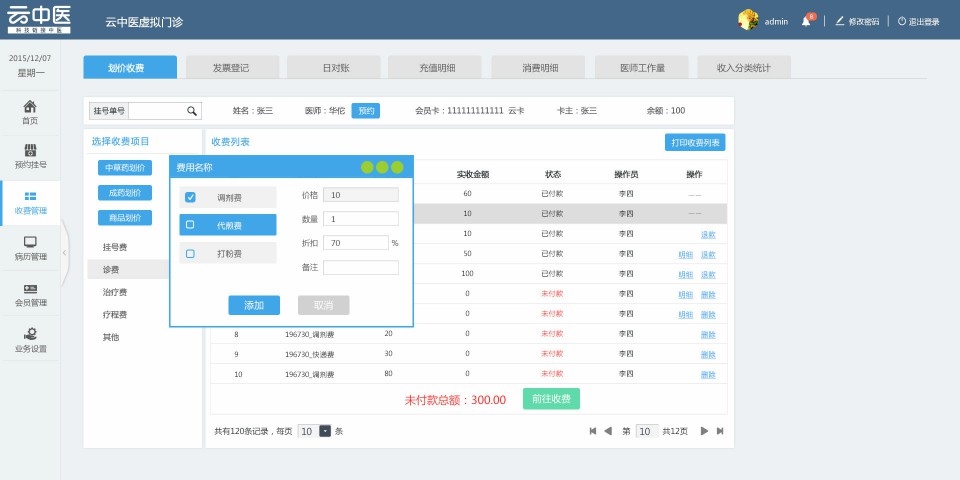Click the 添加 button in dialog

[x=254, y=305]
